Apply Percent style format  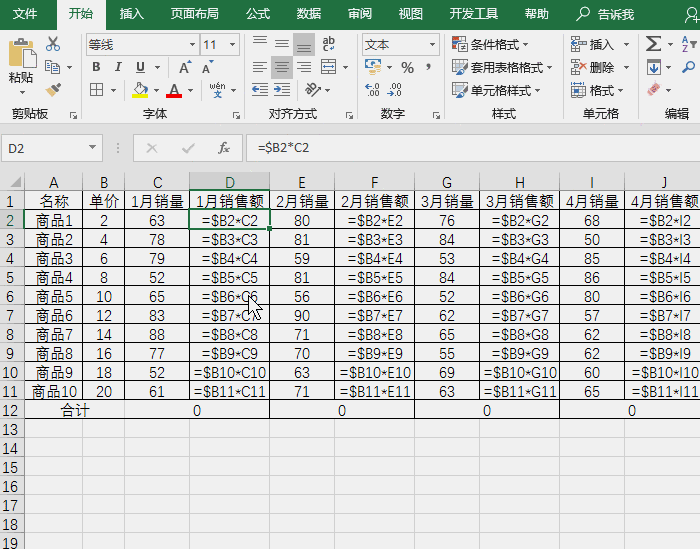tap(407, 67)
